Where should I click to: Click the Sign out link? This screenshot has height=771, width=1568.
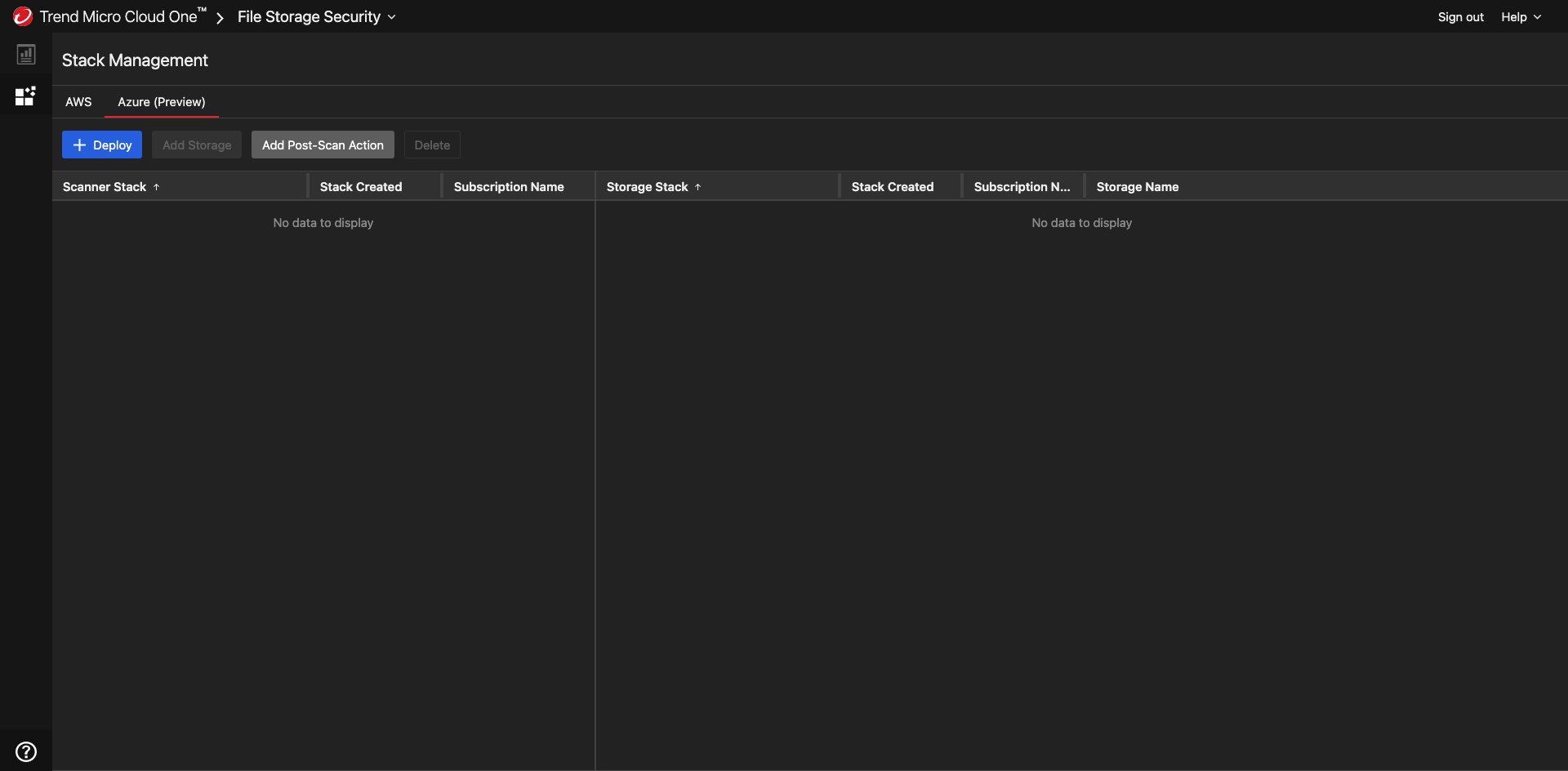tap(1460, 17)
